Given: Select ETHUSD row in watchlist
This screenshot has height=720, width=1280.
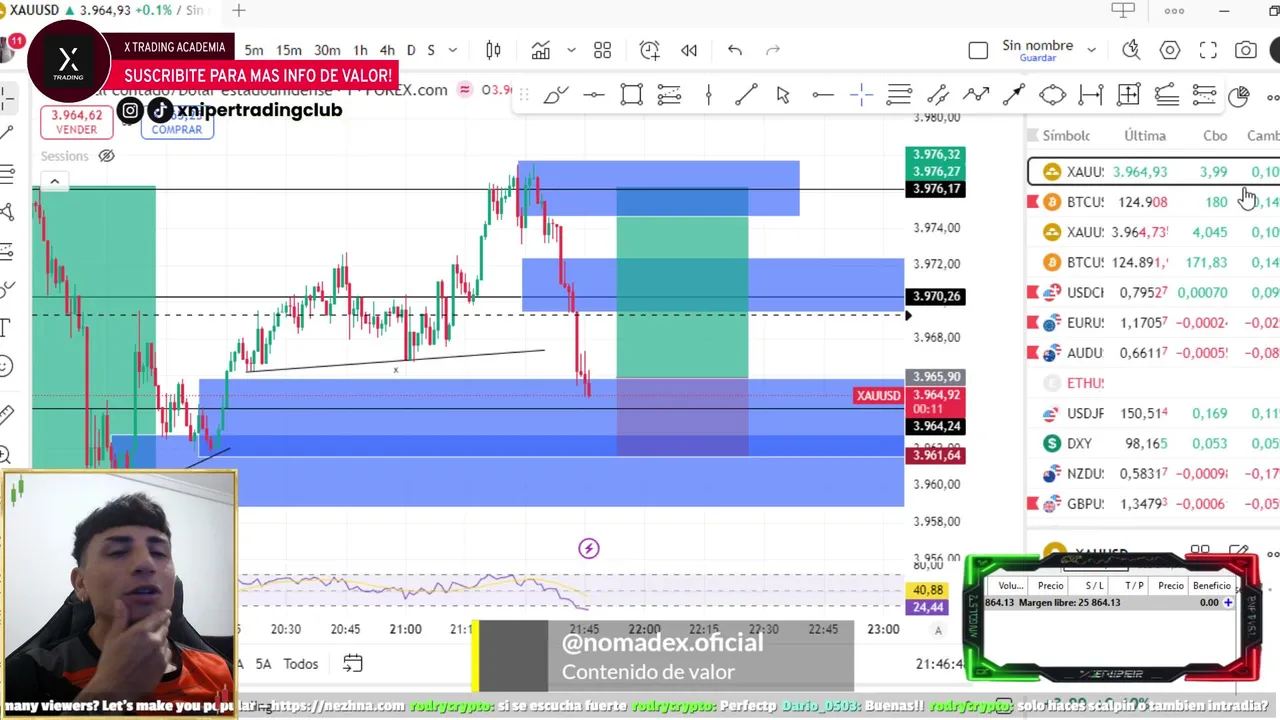Looking at the screenshot, I should click(1153, 383).
